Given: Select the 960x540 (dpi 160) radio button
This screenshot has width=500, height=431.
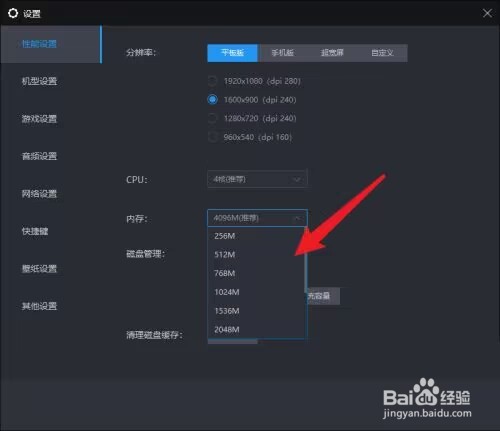Looking at the screenshot, I should tap(212, 137).
